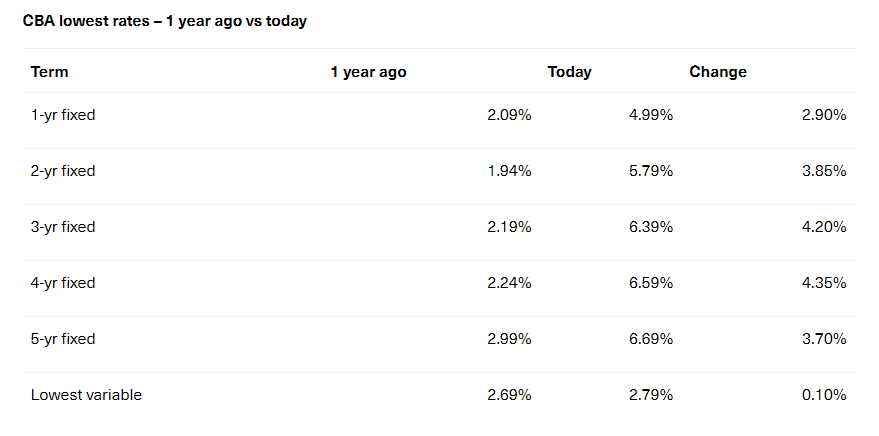This screenshot has width=879, height=436.
Task: Click the 3.85% change value
Action: [824, 171]
